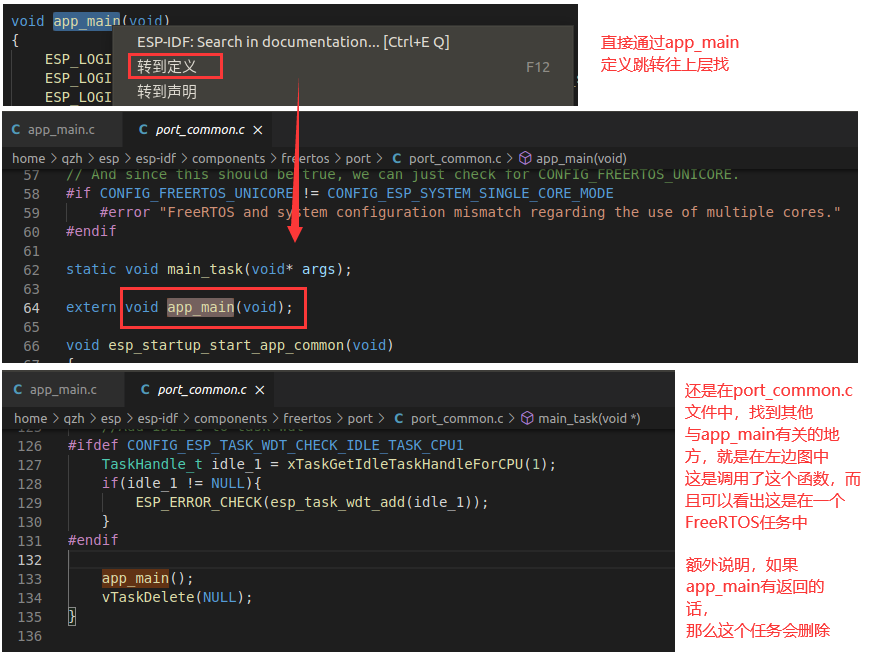Click C file icon on port_common.c tab above line 126
The height and width of the screenshot is (657, 869).
[x=146, y=390]
